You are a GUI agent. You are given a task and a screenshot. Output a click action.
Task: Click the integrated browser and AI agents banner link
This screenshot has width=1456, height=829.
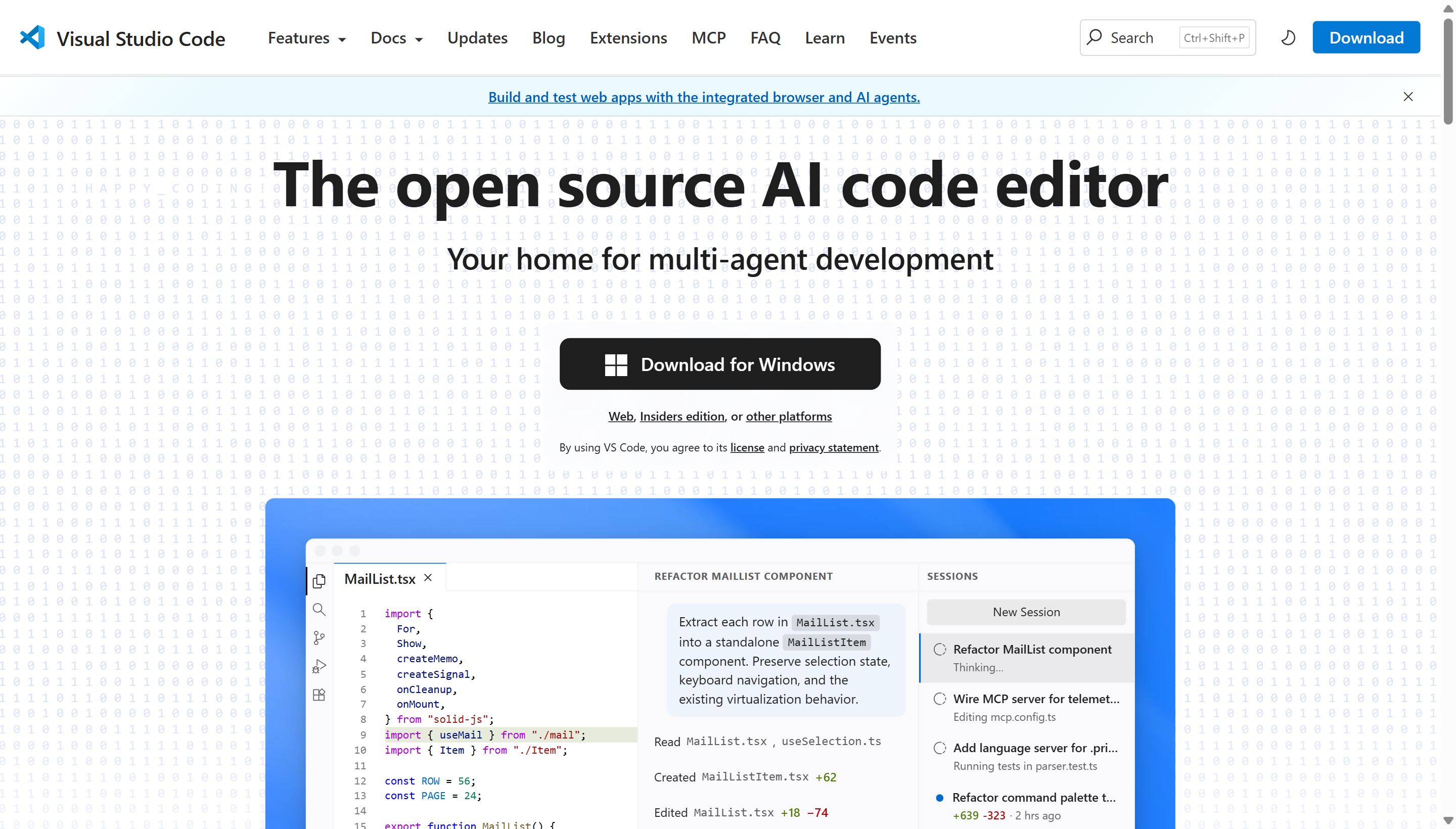click(704, 98)
